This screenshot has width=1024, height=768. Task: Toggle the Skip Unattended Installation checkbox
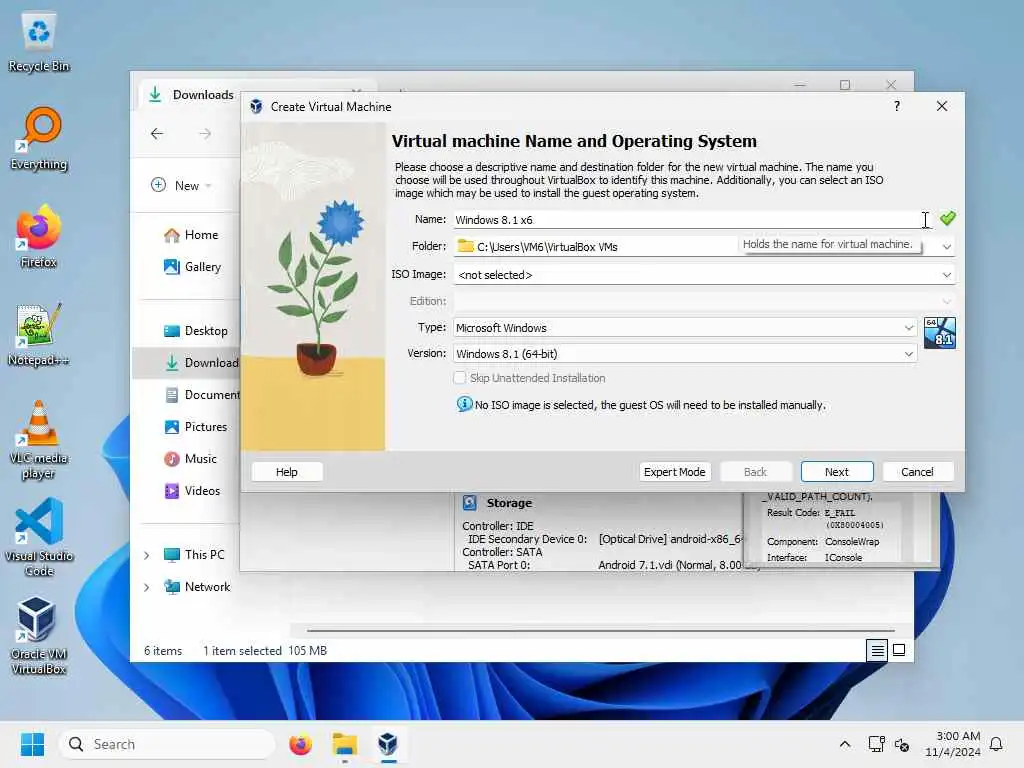click(460, 377)
